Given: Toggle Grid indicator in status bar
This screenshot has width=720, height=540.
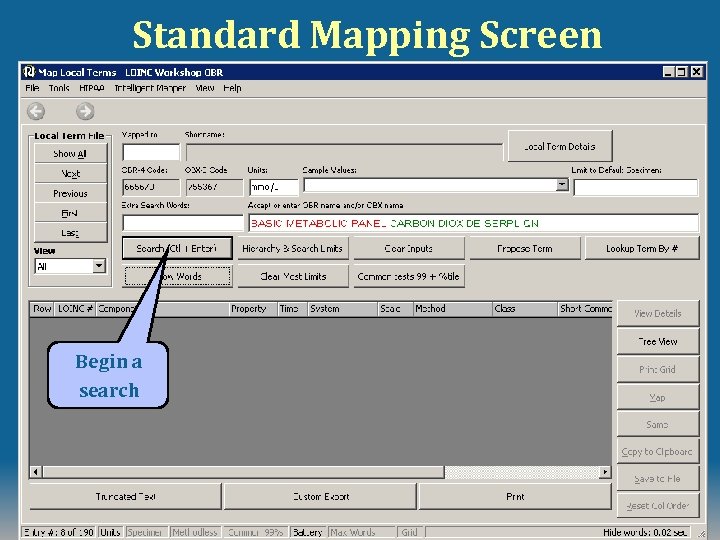Looking at the screenshot, I should click(x=410, y=532).
